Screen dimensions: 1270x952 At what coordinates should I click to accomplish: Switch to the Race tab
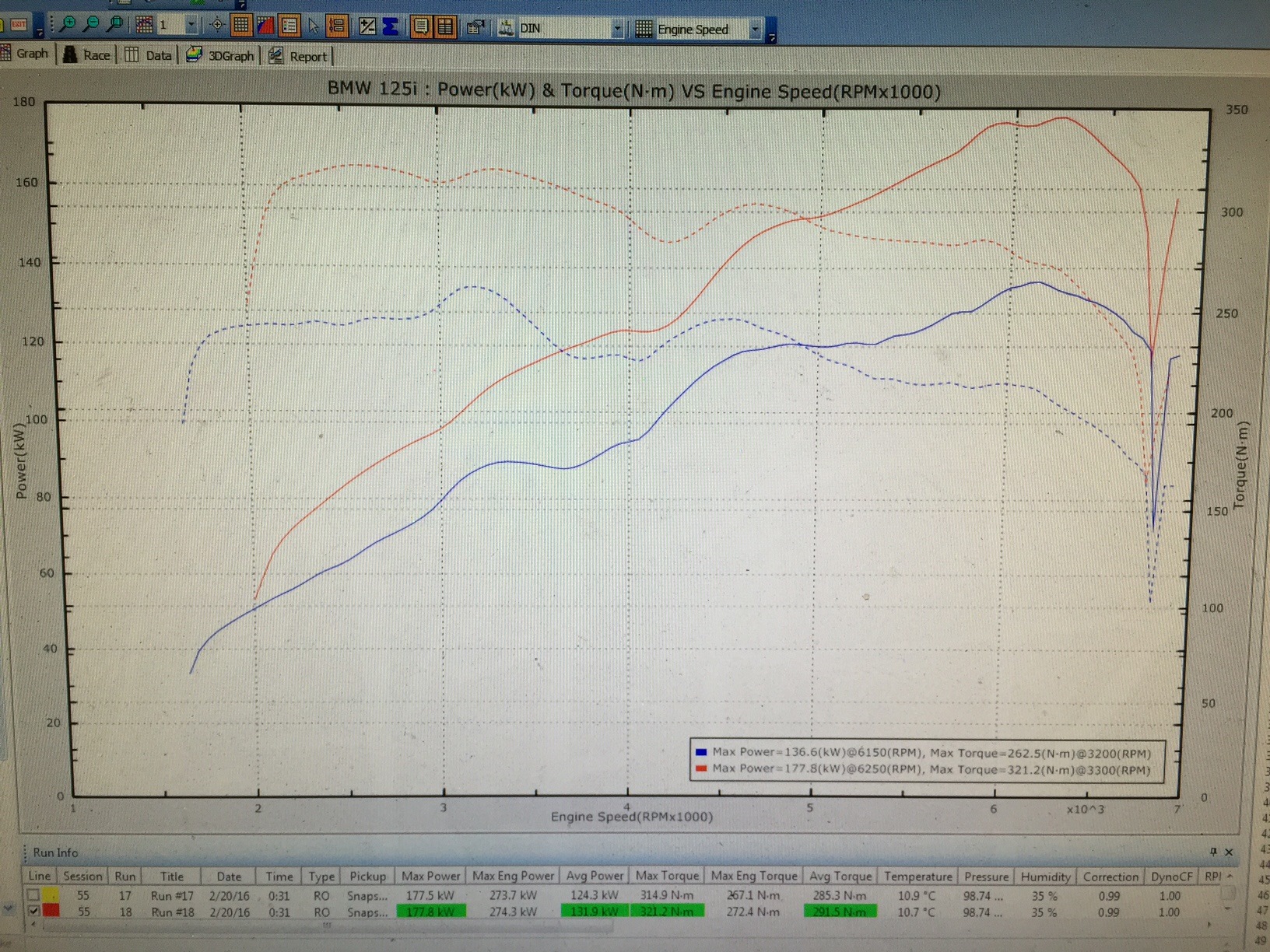[87, 54]
